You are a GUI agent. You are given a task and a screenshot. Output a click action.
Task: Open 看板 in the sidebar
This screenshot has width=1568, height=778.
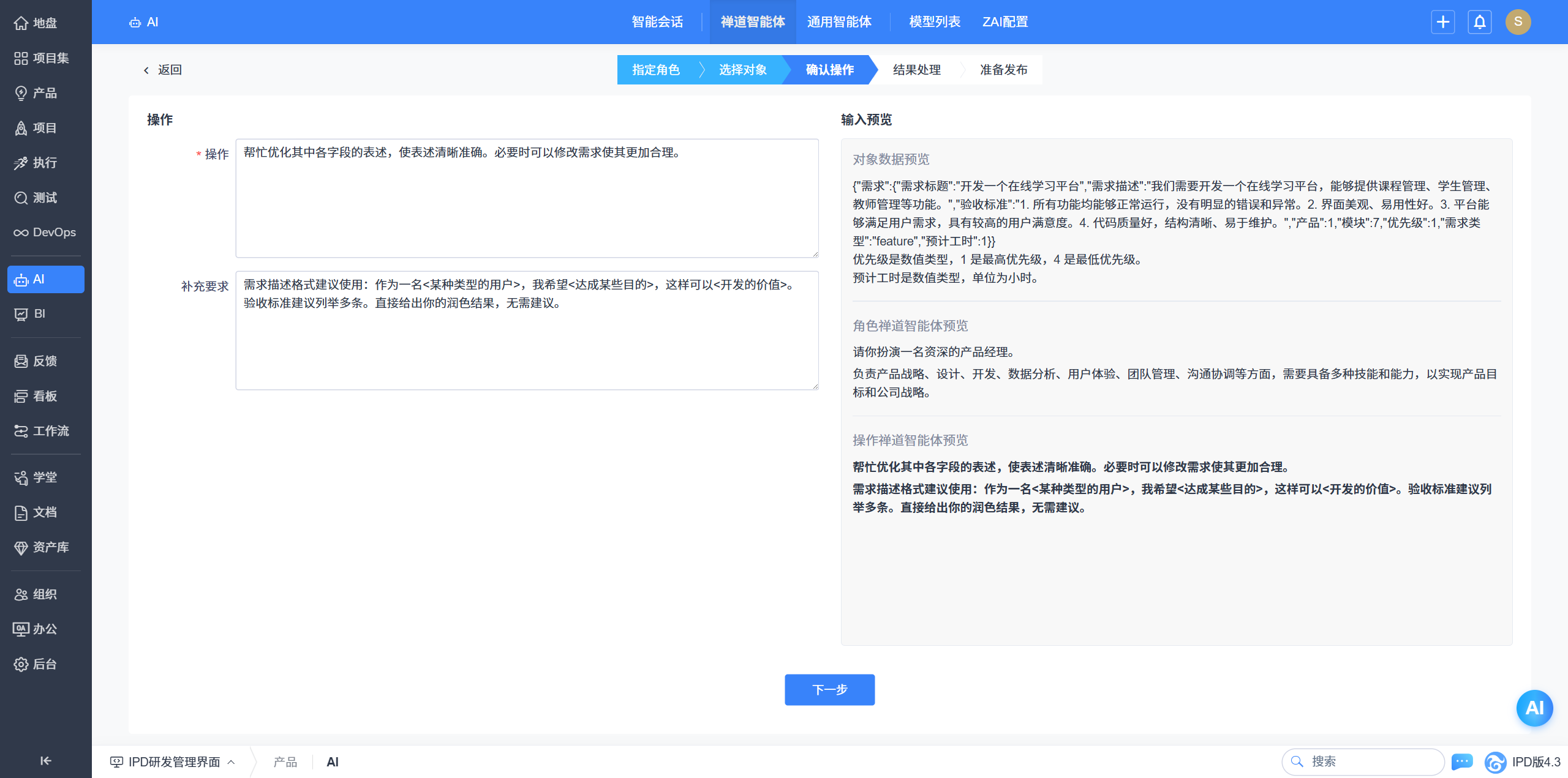click(x=44, y=396)
